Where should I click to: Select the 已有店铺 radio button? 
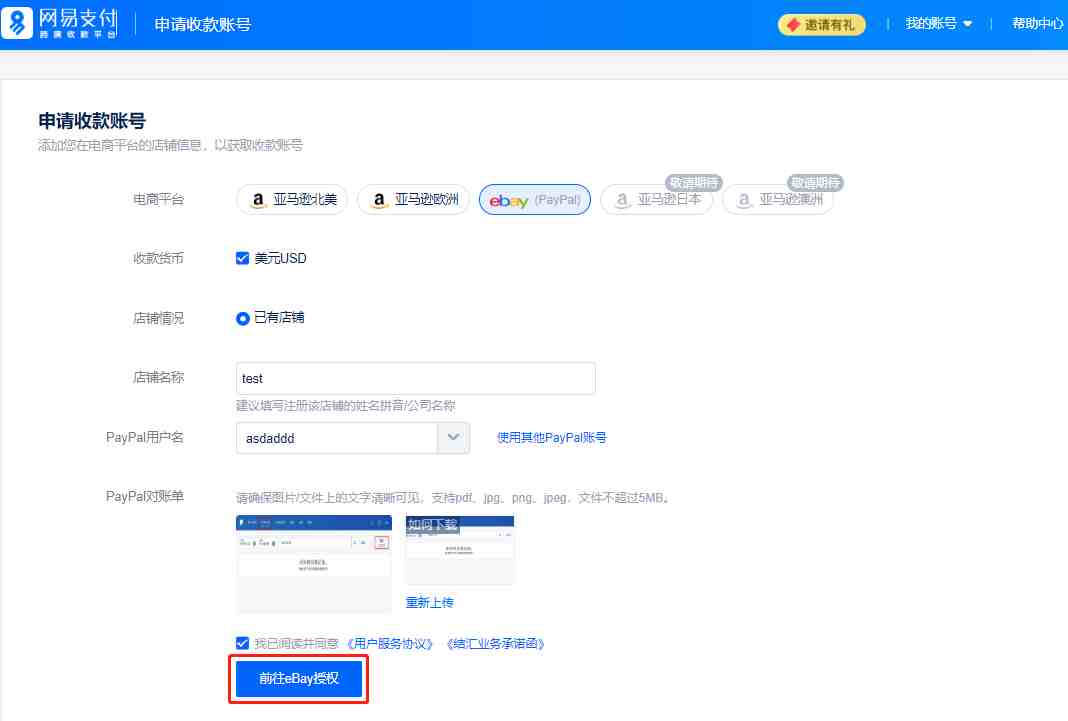242,318
